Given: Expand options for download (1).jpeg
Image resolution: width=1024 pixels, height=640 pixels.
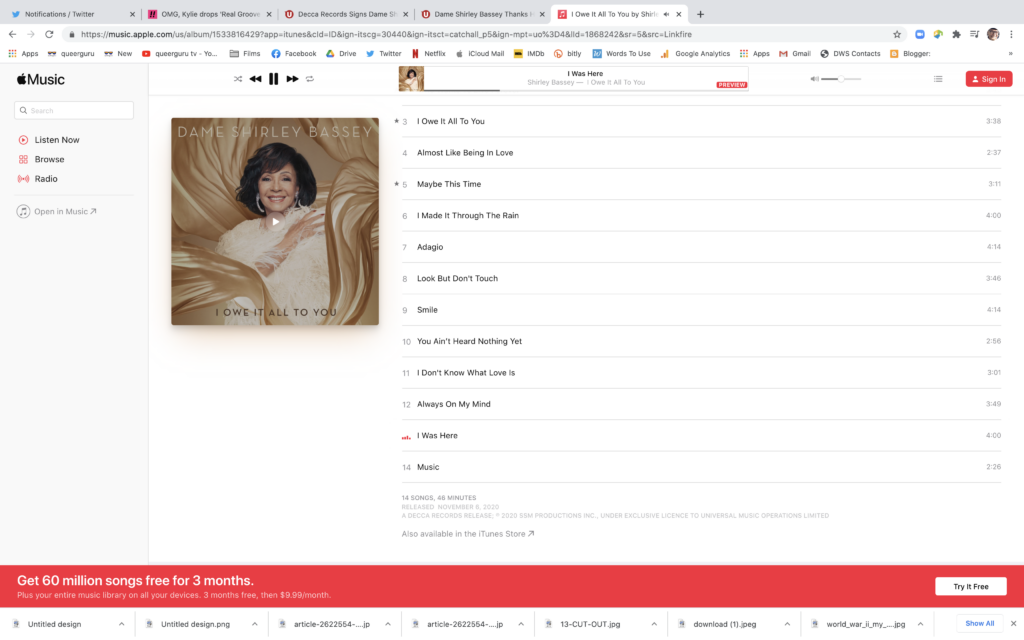Looking at the screenshot, I should (x=787, y=624).
